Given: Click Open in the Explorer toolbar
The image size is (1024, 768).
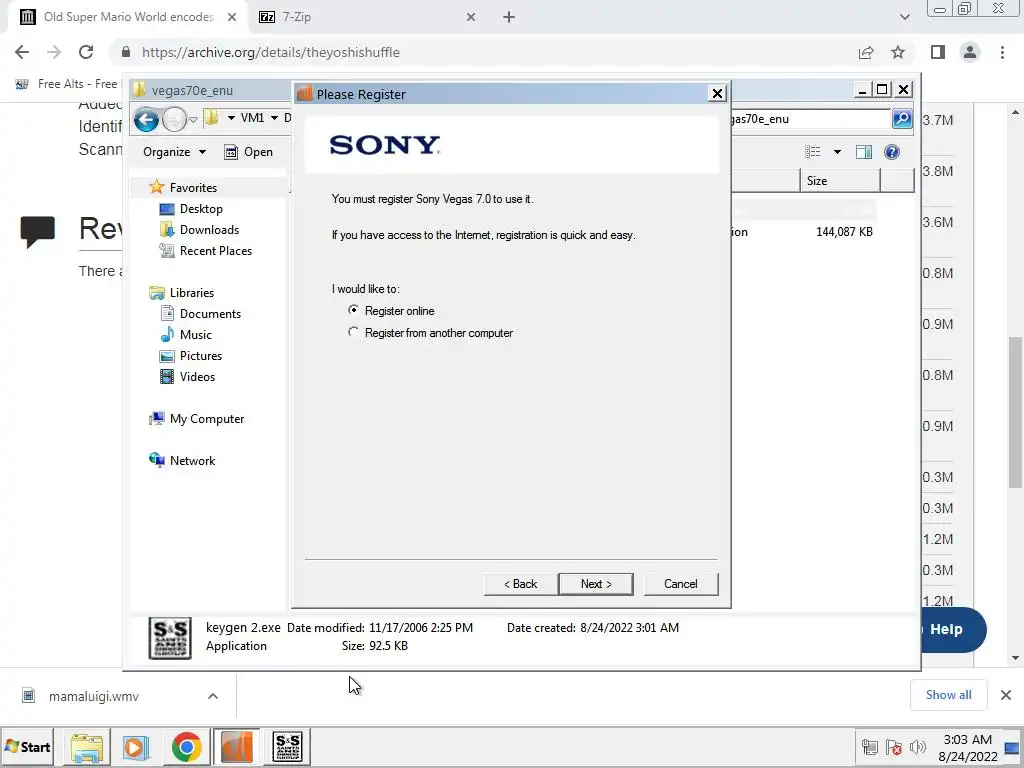Looking at the screenshot, I should [249, 152].
